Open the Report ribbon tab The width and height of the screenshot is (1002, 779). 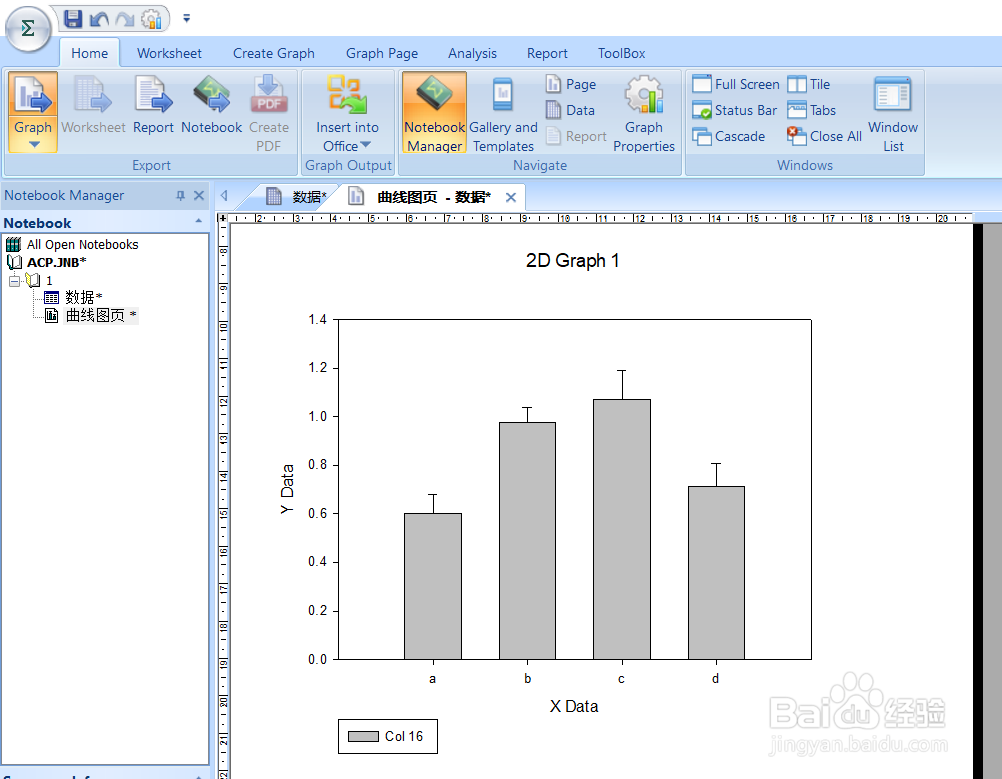click(547, 53)
